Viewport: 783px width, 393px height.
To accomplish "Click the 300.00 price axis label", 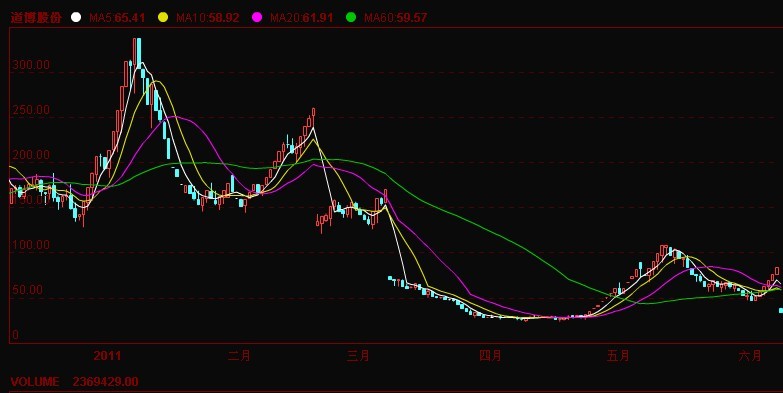I will 31,65.
